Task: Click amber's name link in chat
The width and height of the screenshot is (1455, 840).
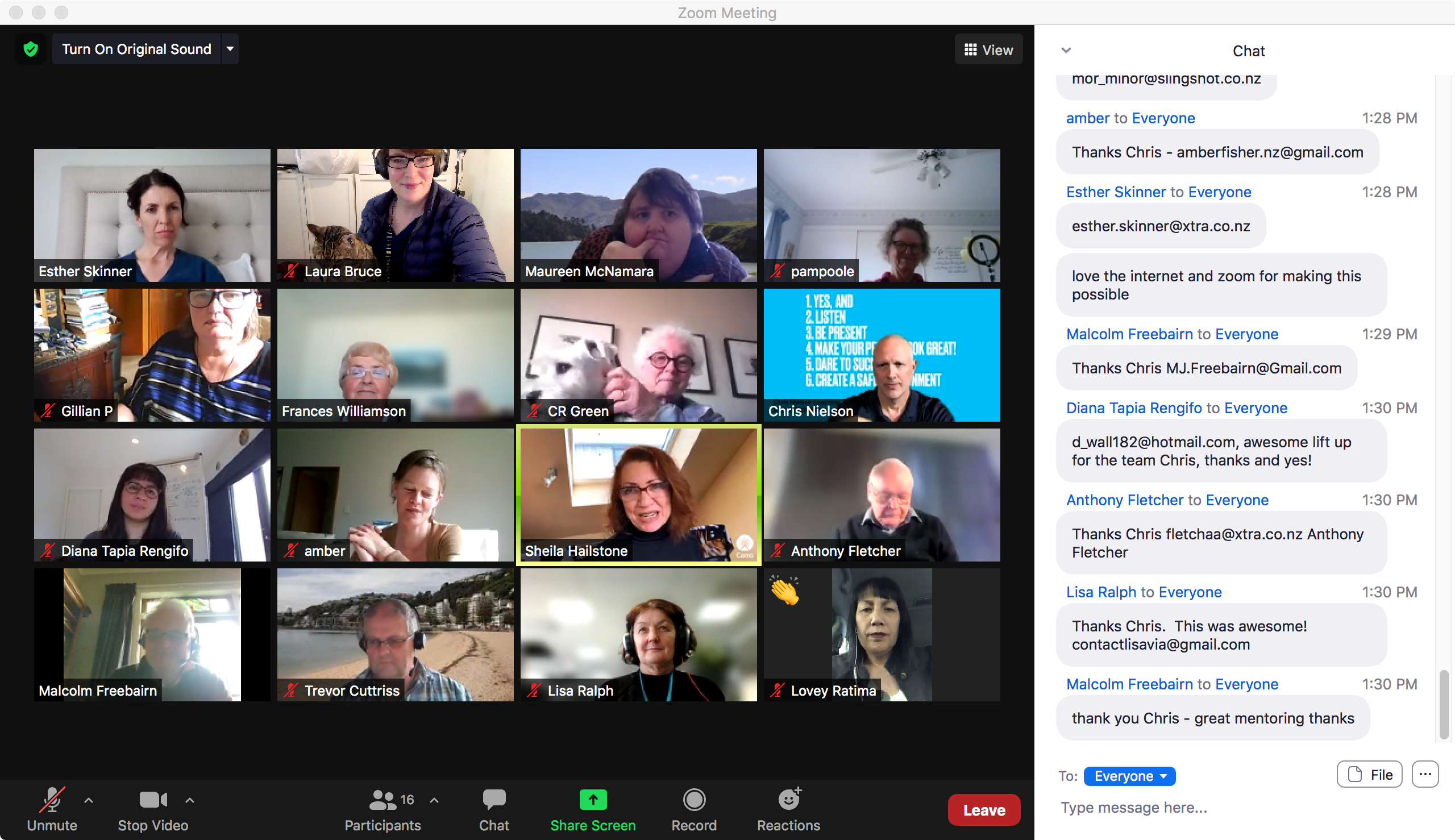Action: tap(1087, 118)
